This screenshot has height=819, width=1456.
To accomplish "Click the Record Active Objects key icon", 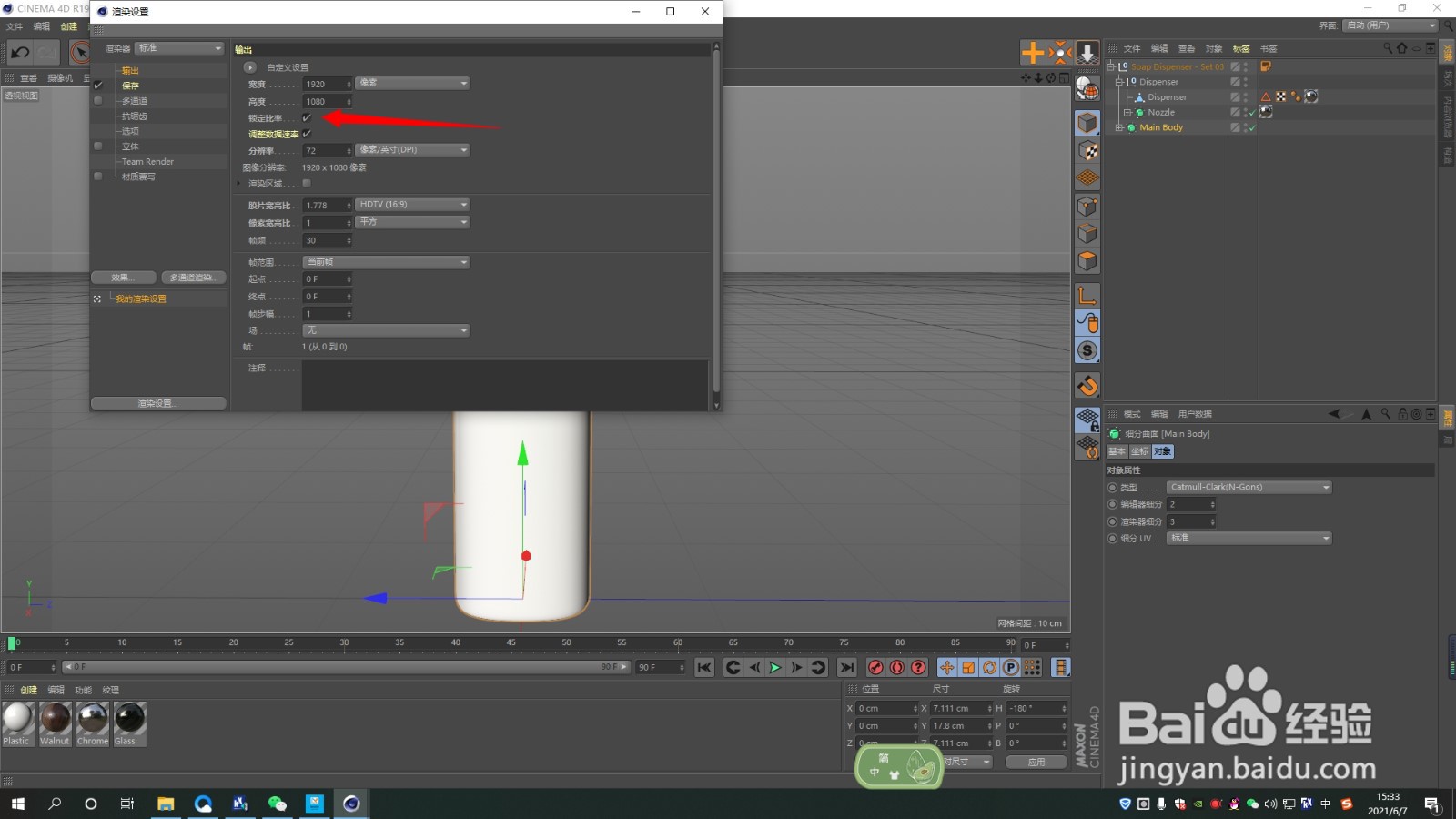I will pos(875,667).
